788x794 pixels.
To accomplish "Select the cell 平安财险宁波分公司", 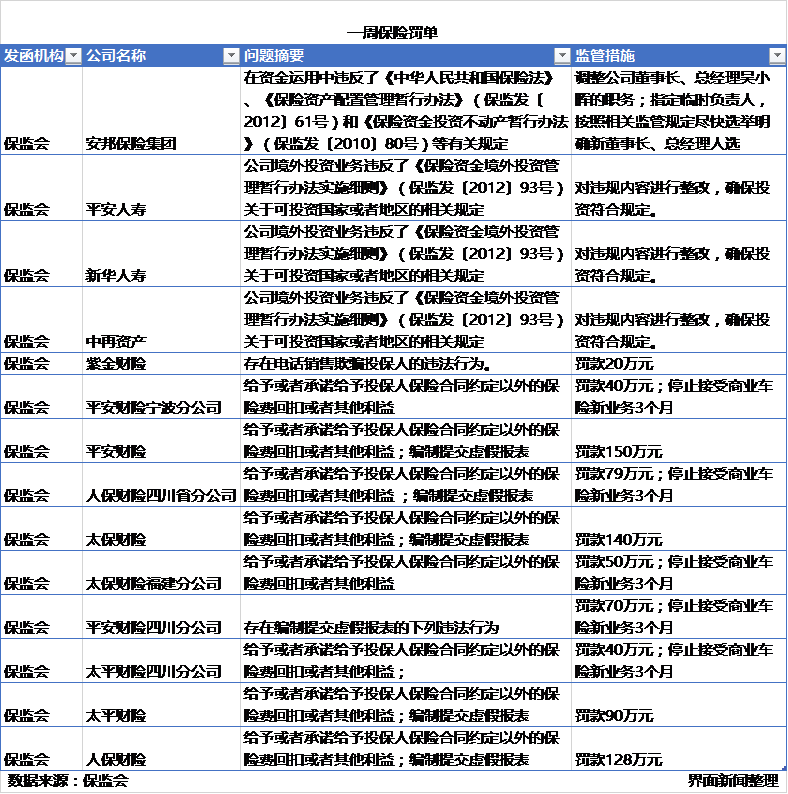I will (x=162, y=396).
